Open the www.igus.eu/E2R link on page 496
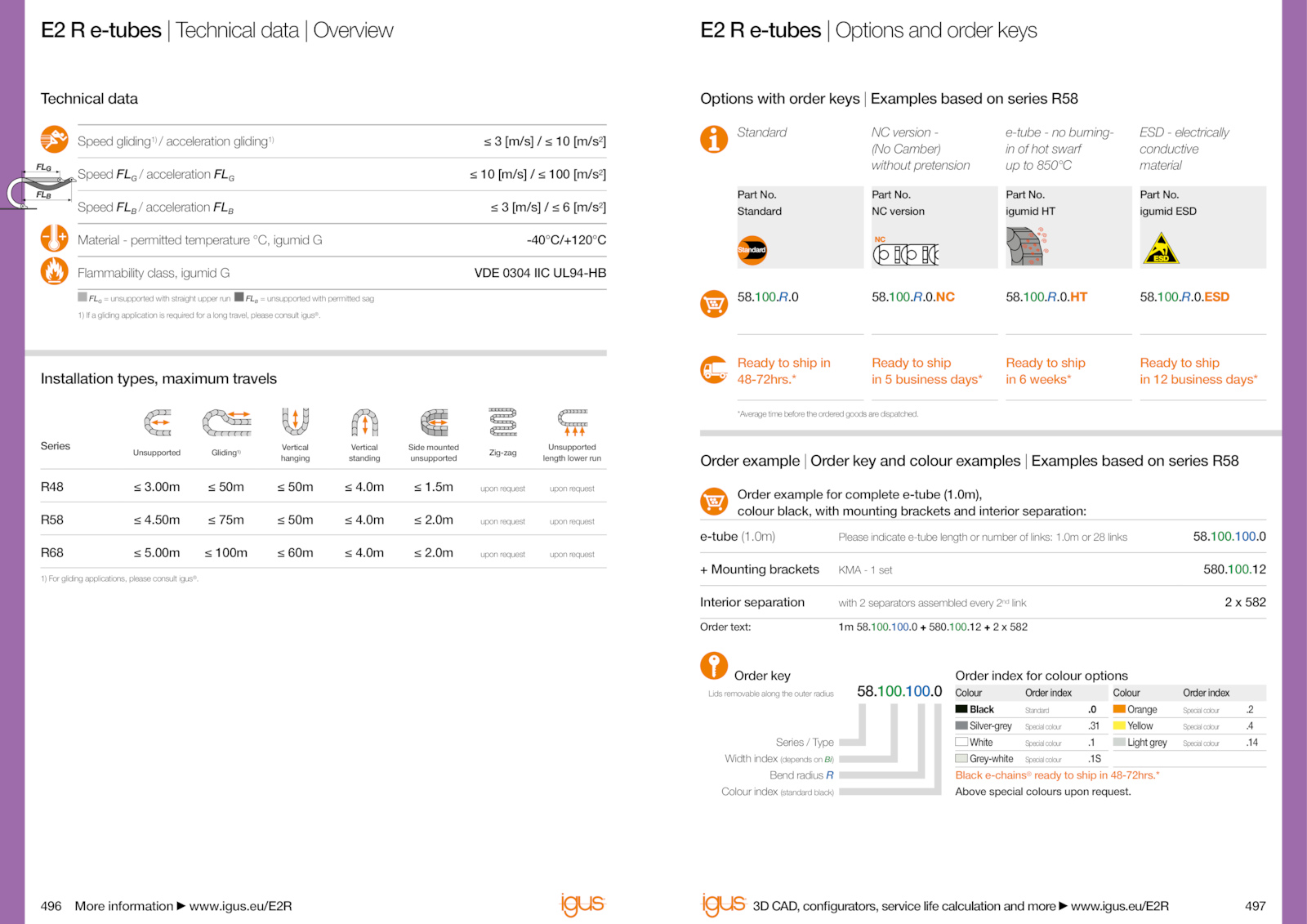 [x=241, y=906]
